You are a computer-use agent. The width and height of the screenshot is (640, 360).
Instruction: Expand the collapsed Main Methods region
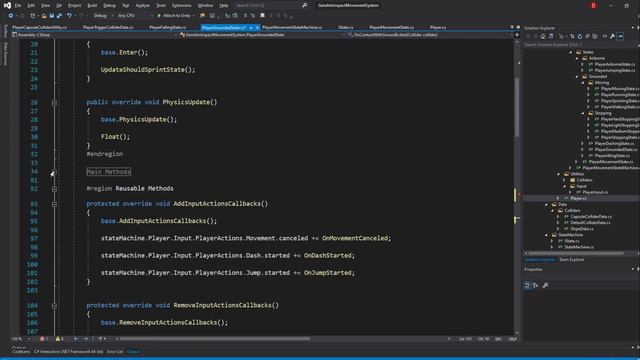(x=53, y=173)
